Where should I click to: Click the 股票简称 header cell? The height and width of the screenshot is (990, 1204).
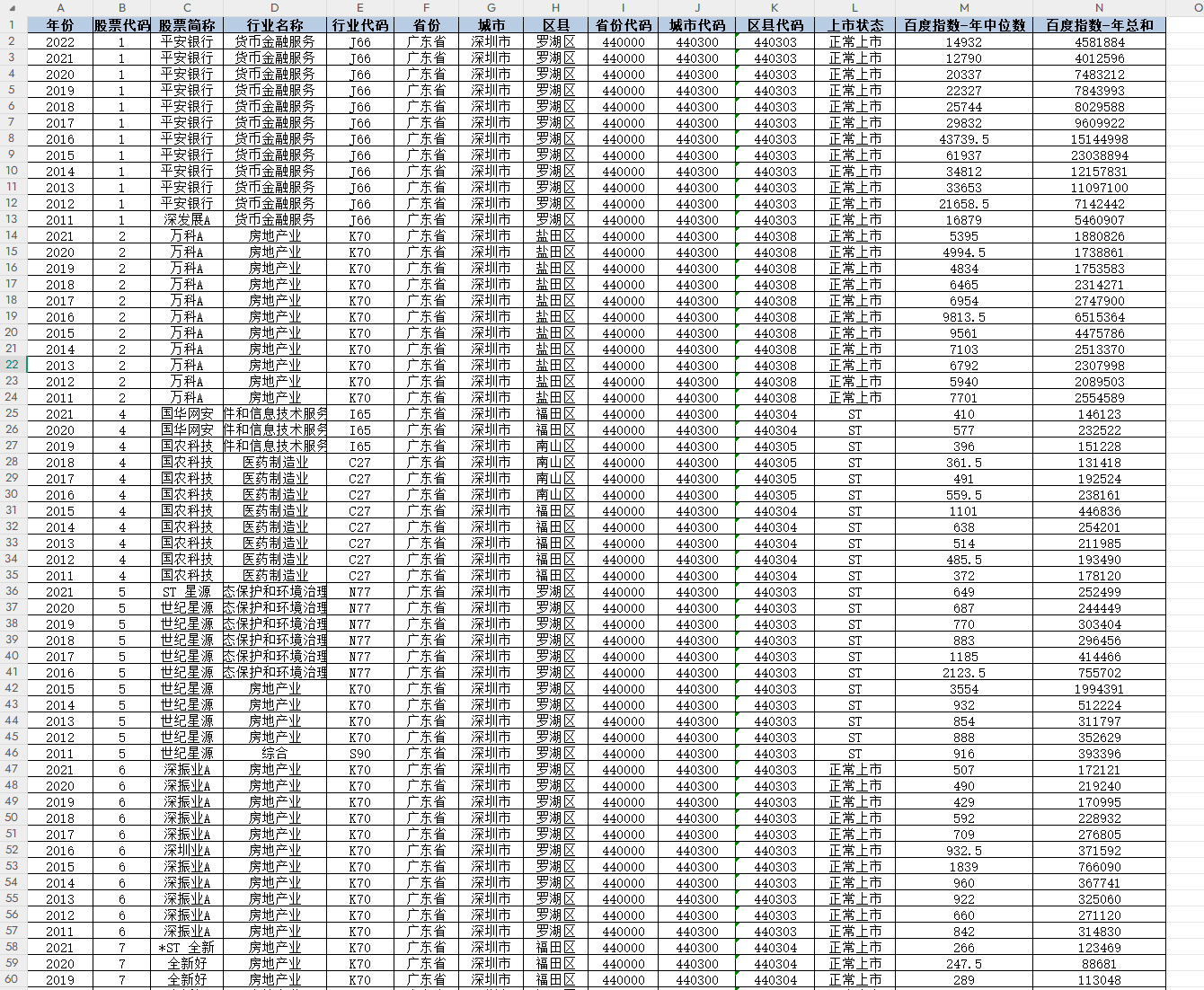tap(187, 25)
